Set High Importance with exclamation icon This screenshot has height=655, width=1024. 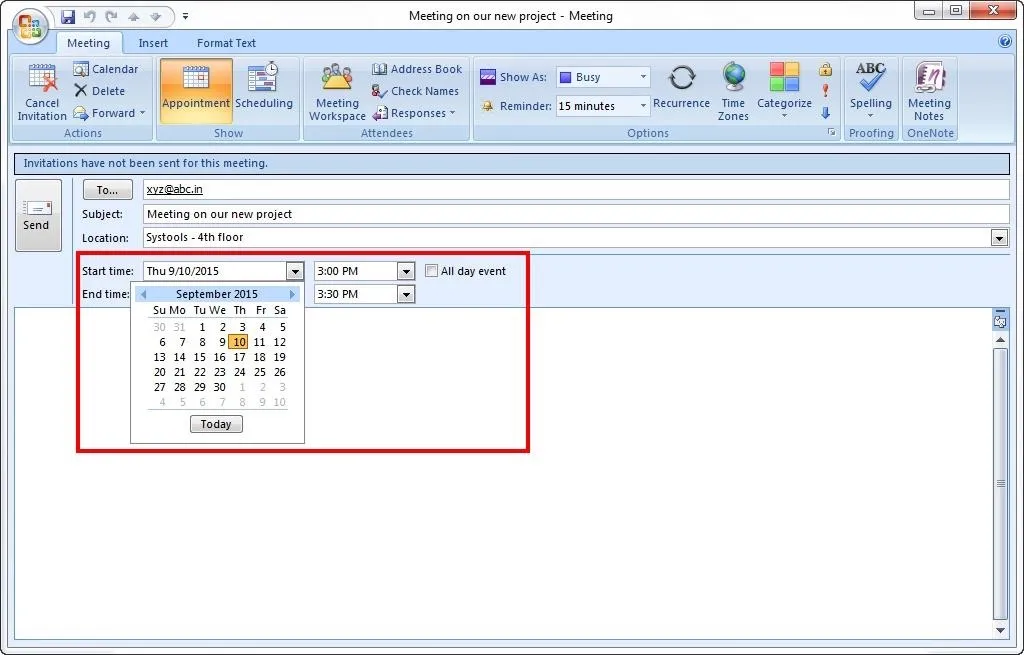click(x=825, y=91)
